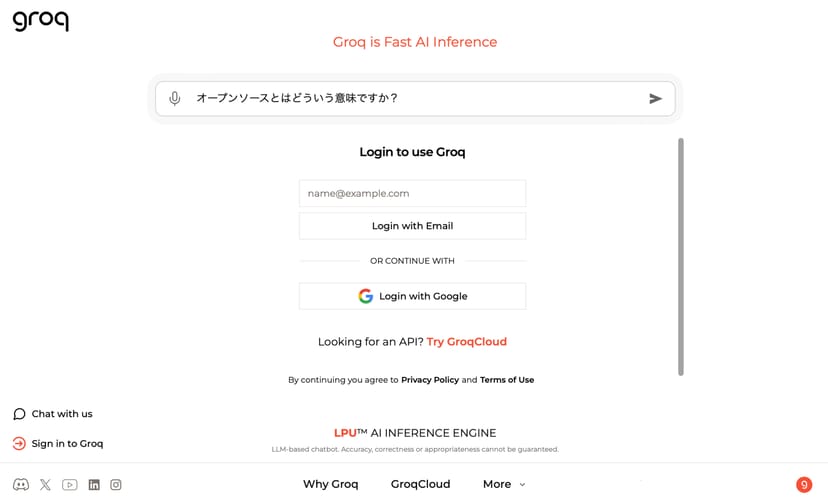Click the Groq logo
Image resolution: width=828 pixels, height=501 pixels.
(40, 21)
